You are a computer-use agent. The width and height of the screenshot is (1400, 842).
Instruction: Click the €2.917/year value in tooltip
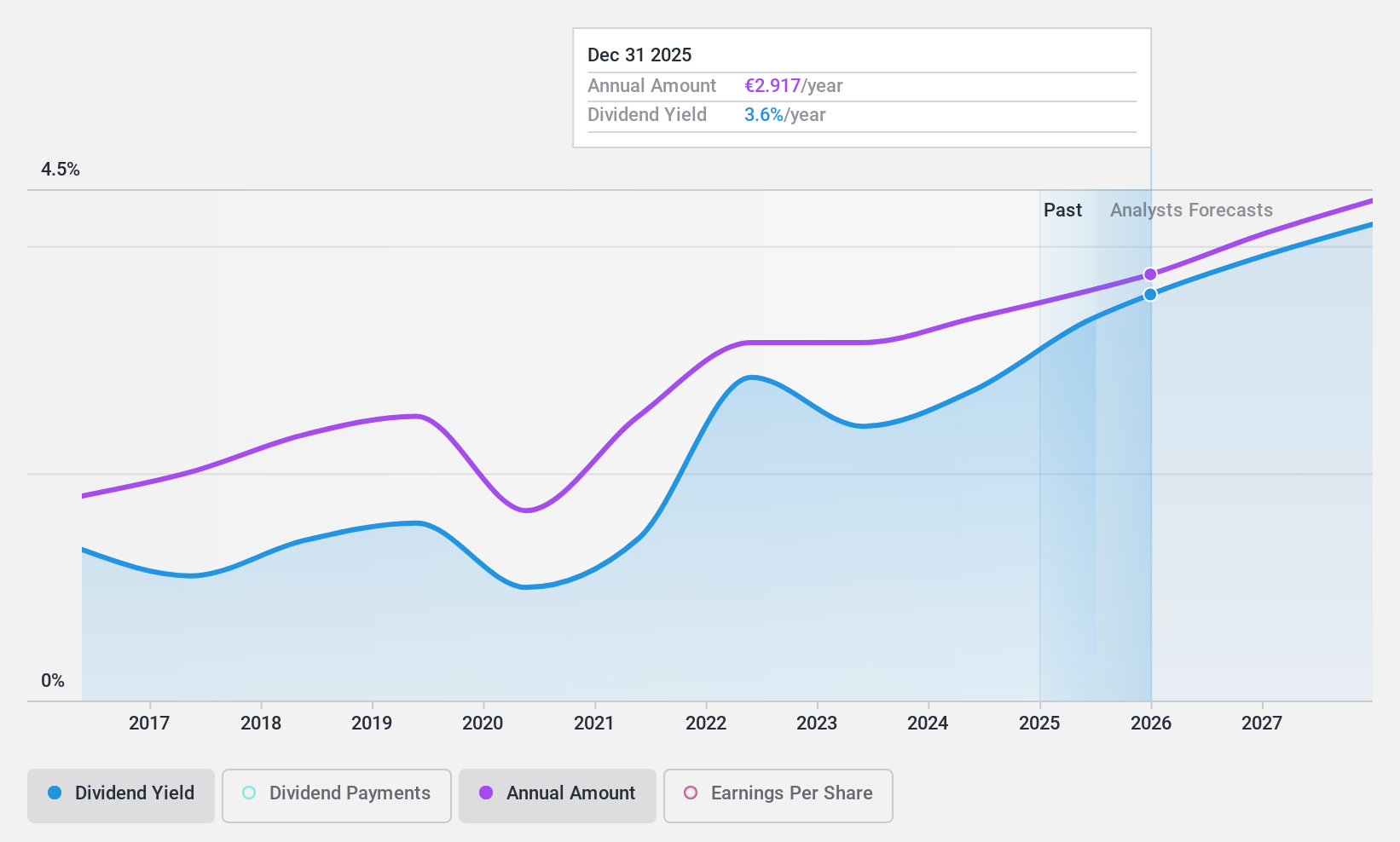point(794,86)
